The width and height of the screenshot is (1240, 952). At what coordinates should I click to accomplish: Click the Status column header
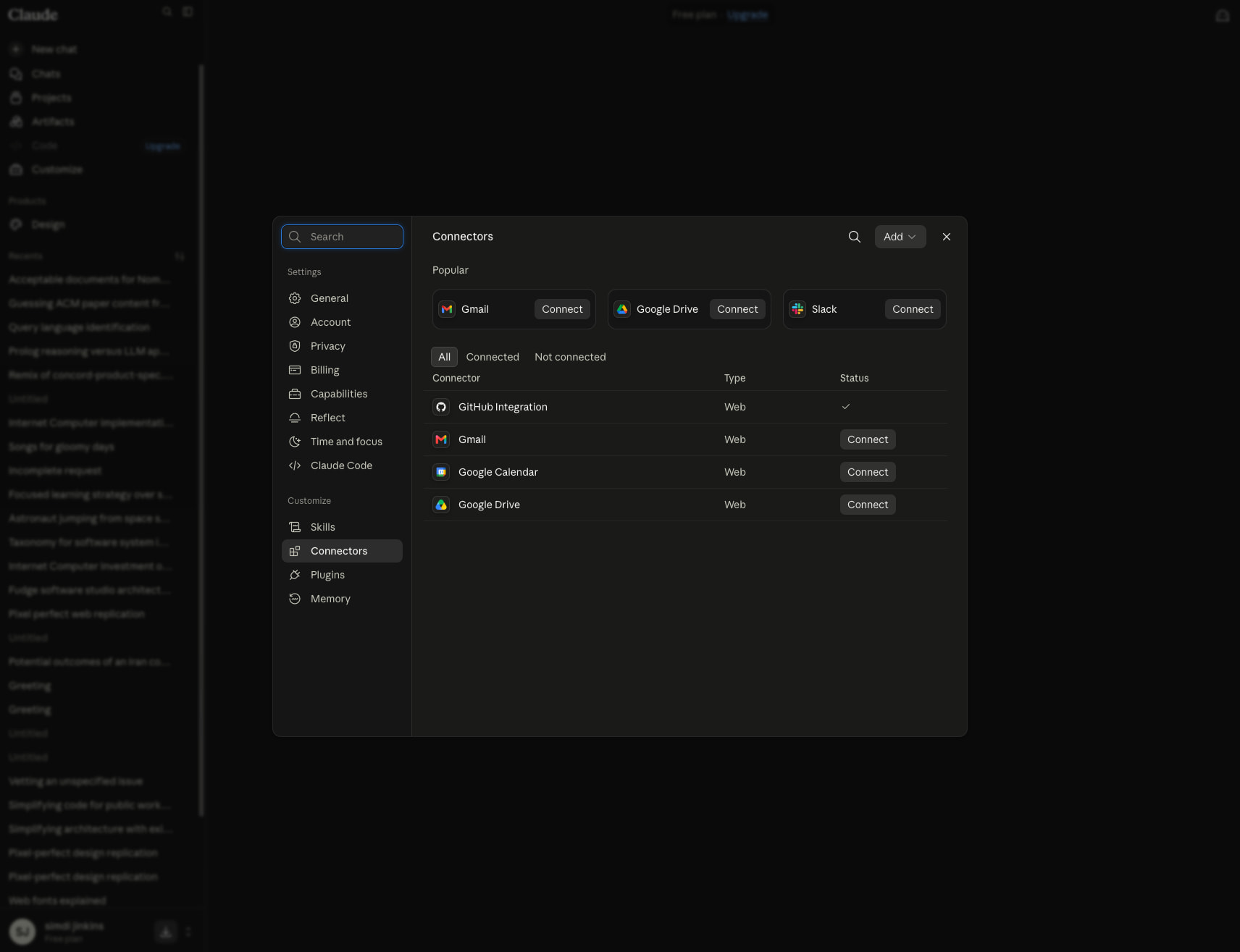coord(854,378)
